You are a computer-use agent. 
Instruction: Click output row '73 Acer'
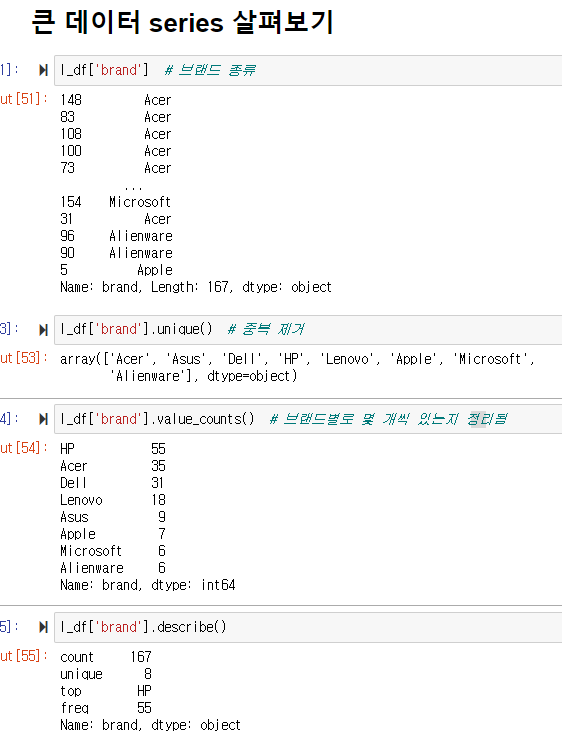116,168
